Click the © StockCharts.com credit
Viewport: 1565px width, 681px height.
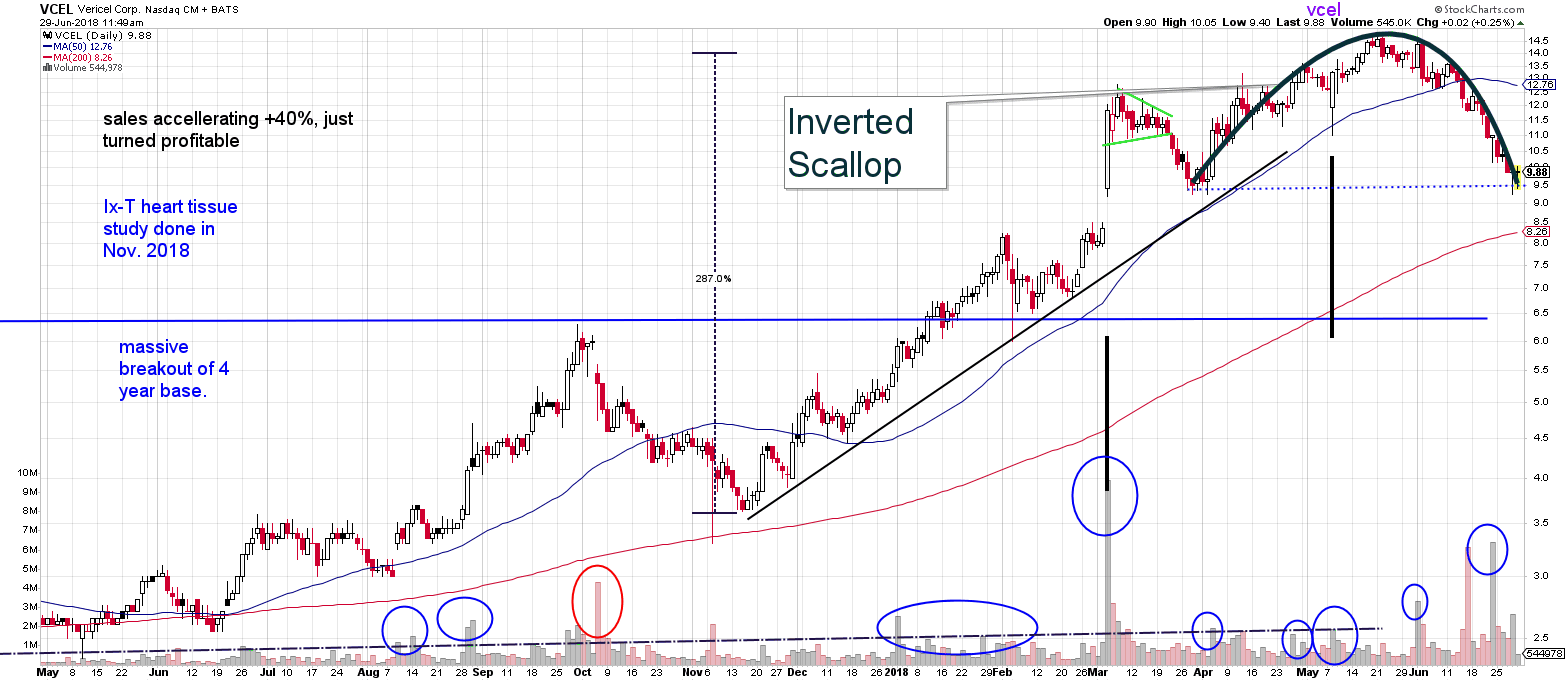(1479, 8)
